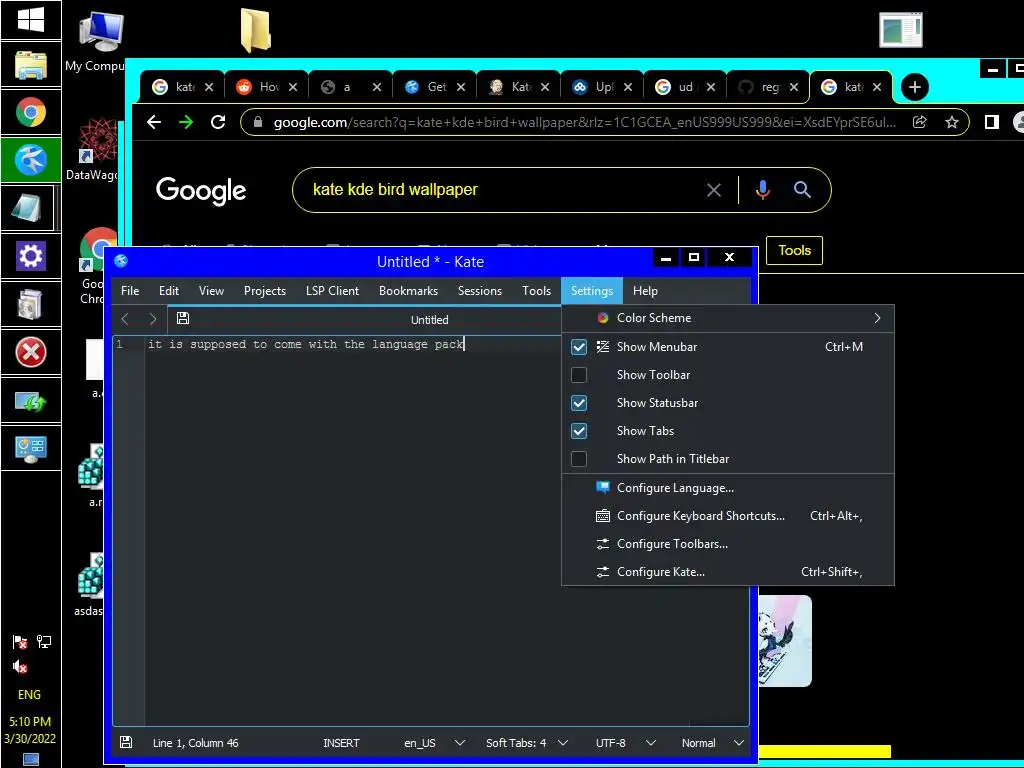Uncheck Show Statusbar checkbox
1024x768 pixels.
[579, 403]
